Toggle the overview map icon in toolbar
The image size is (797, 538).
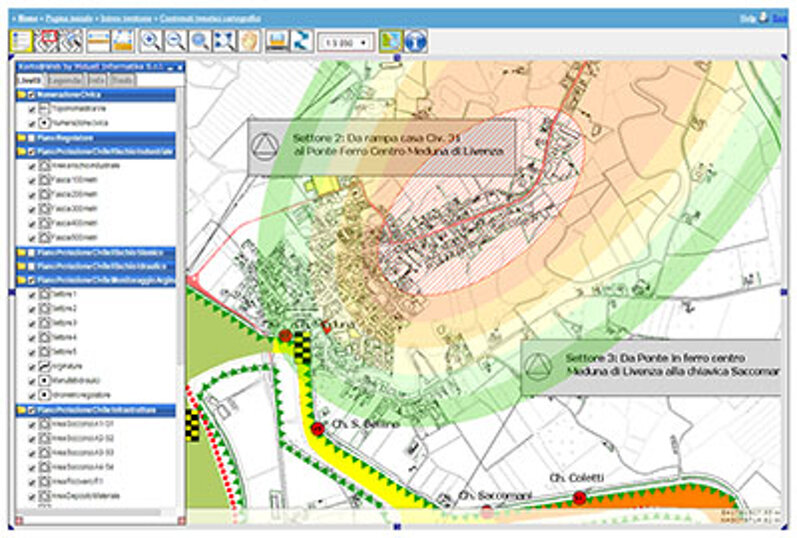[x=391, y=41]
